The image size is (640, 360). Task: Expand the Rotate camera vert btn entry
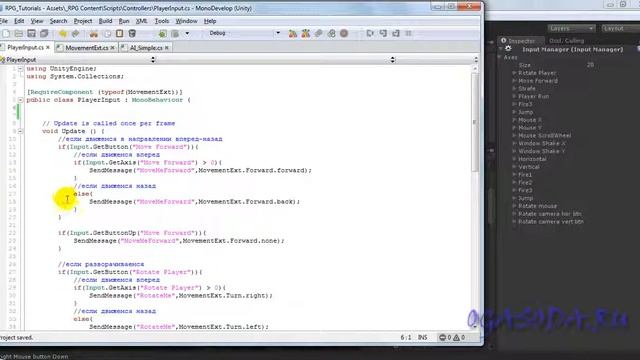[x=515, y=222]
